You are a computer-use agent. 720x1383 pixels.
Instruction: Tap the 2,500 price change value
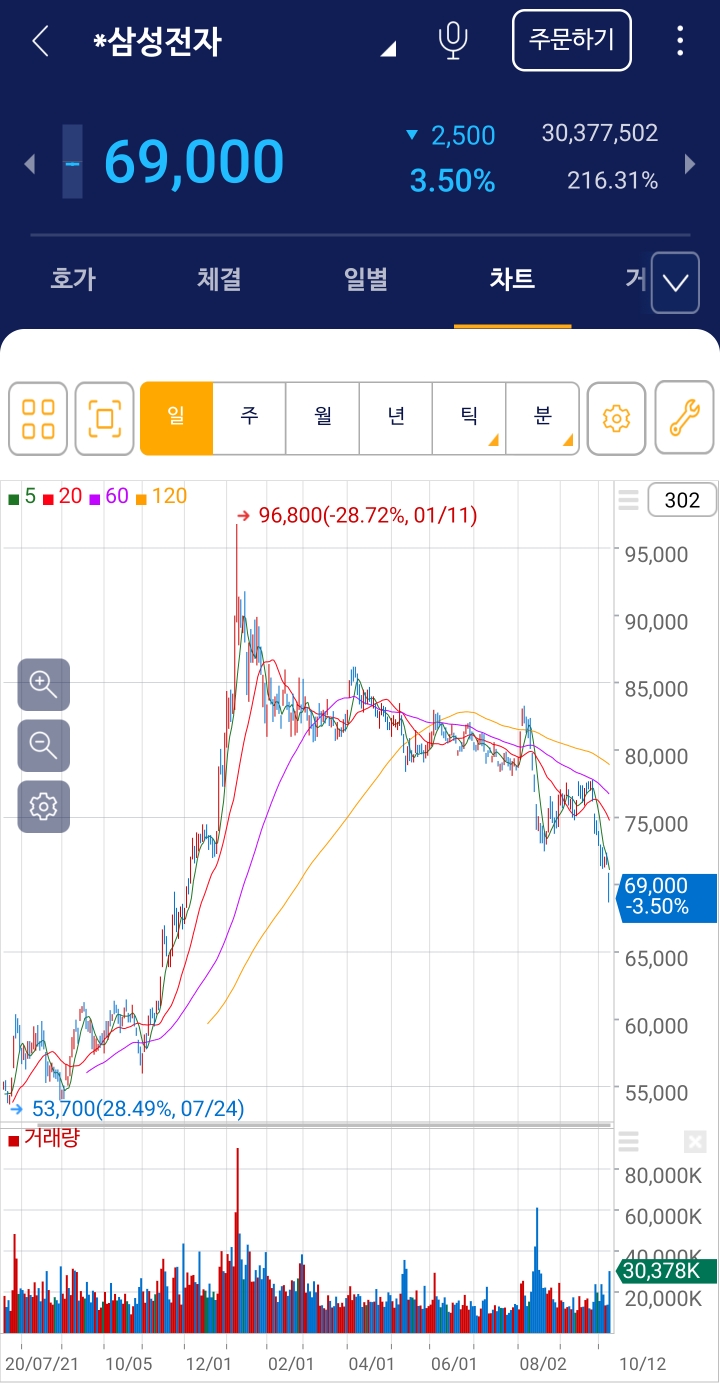coord(462,136)
